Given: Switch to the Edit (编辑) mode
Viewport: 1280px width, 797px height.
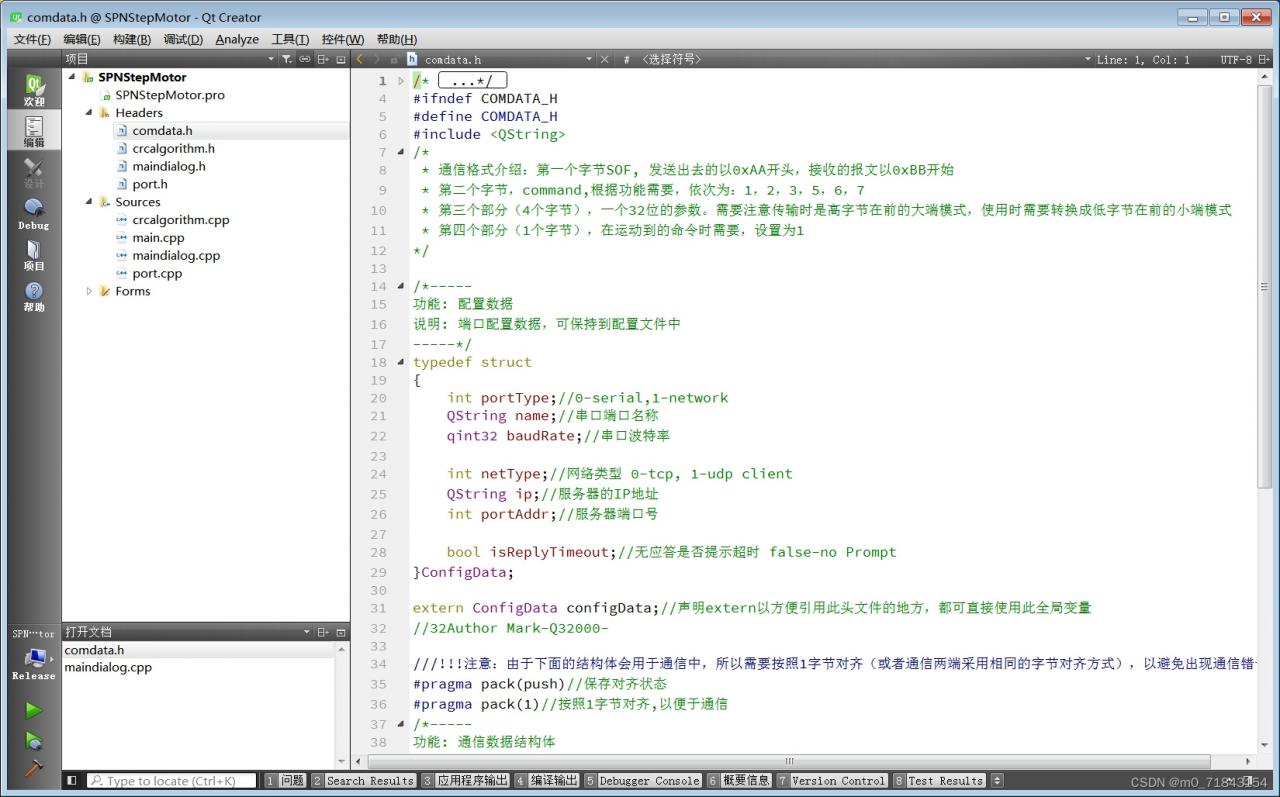Looking at the screenshot, I should (34, 131).
